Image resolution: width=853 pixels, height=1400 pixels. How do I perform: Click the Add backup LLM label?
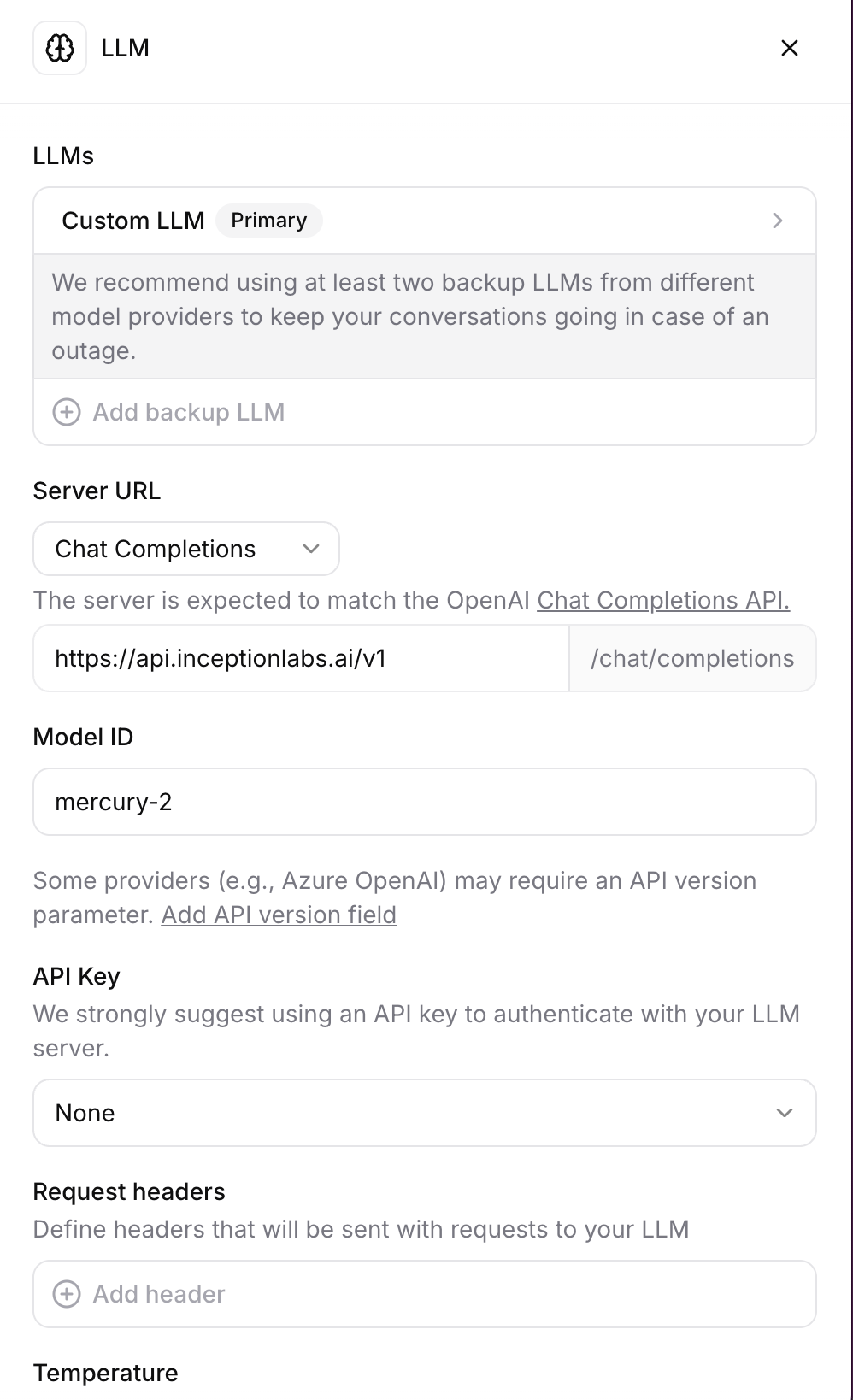(x=189, y=412)
